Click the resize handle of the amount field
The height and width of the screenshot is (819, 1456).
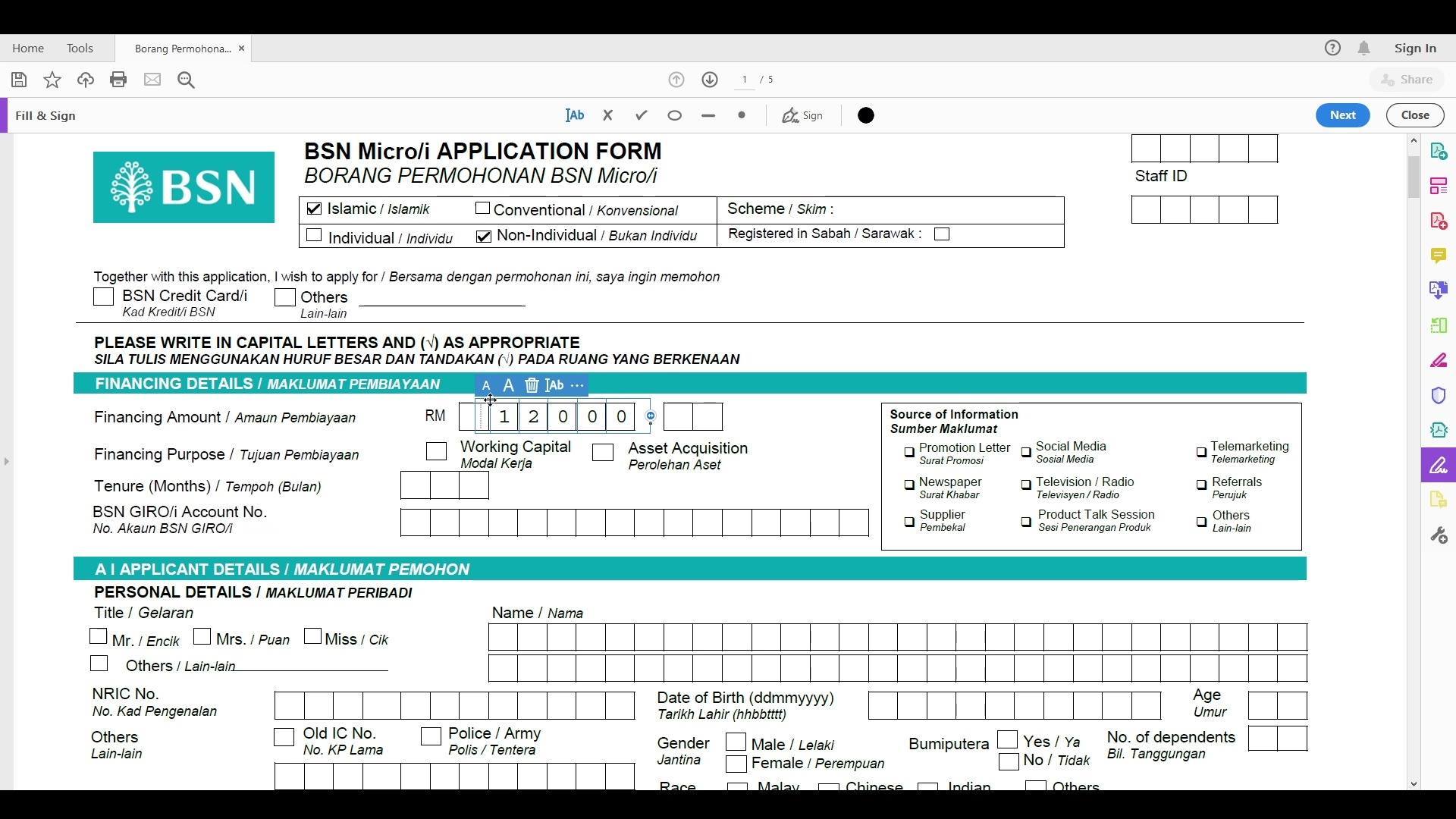click(x=651, y=416)
